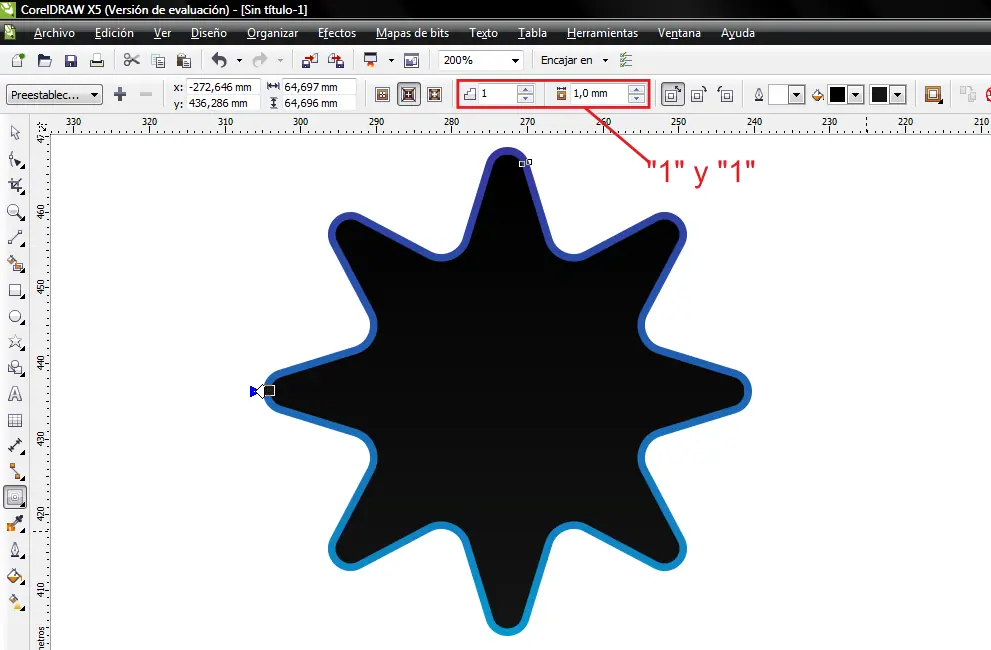Open the Herramientas menu

tap(602, 33)
